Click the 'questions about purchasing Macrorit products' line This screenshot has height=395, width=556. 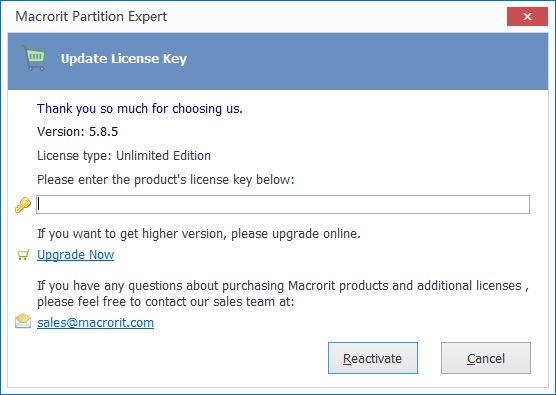click(x=283, y=286)
